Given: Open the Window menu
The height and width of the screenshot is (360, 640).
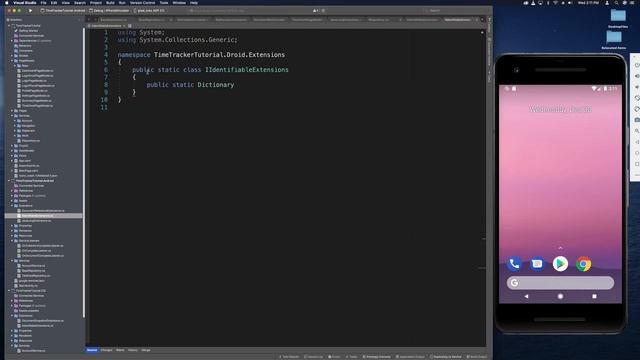Looking at the screenshot, I should coord(179,2).
